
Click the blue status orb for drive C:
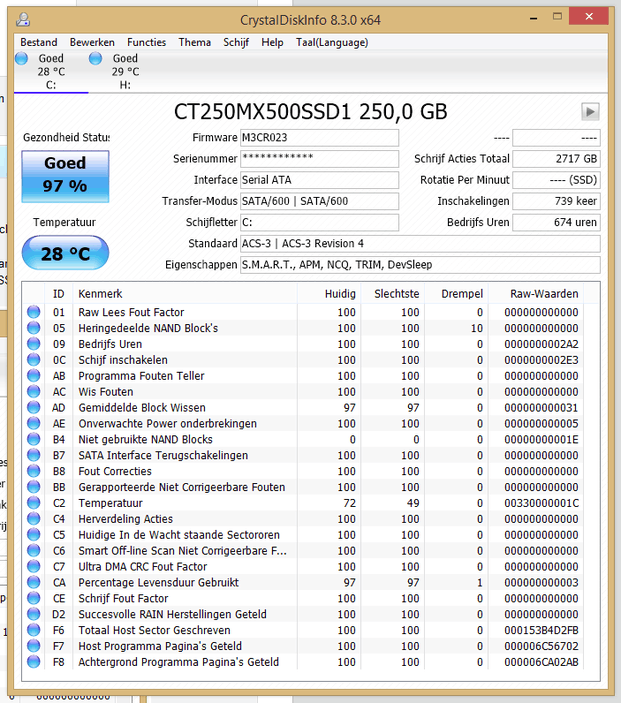pos(22,58)
